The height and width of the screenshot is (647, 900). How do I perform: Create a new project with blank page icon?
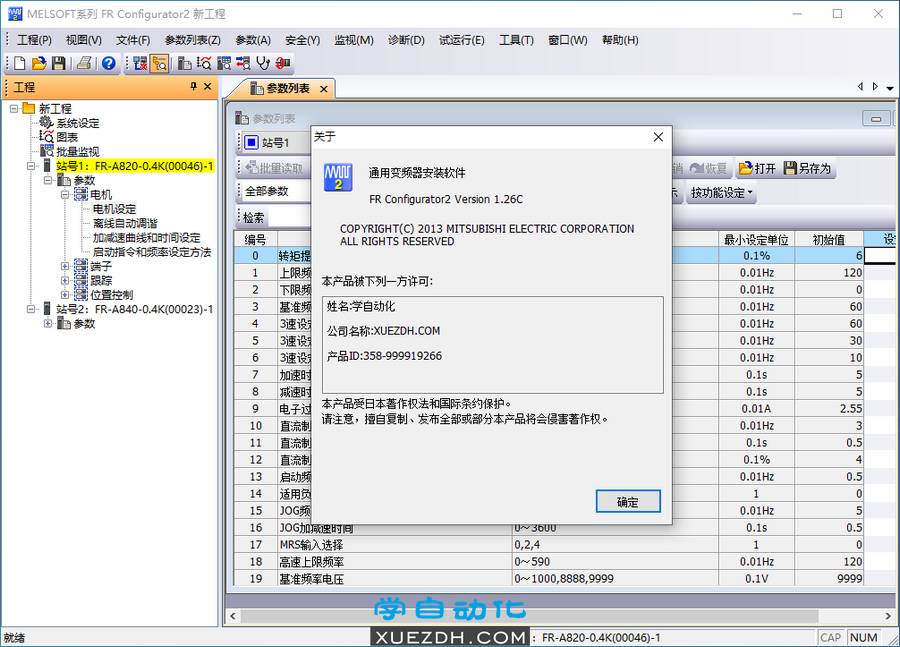[20, 63]
